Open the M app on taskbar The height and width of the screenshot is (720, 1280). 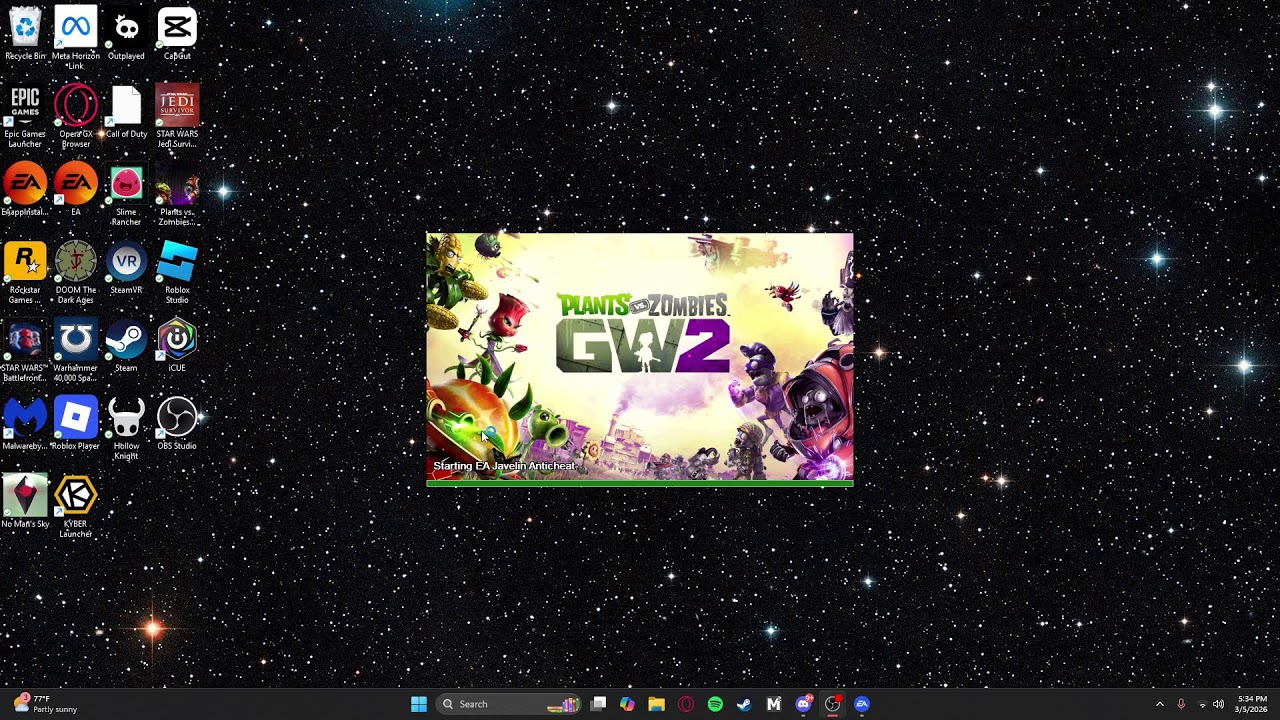[773, 704]
